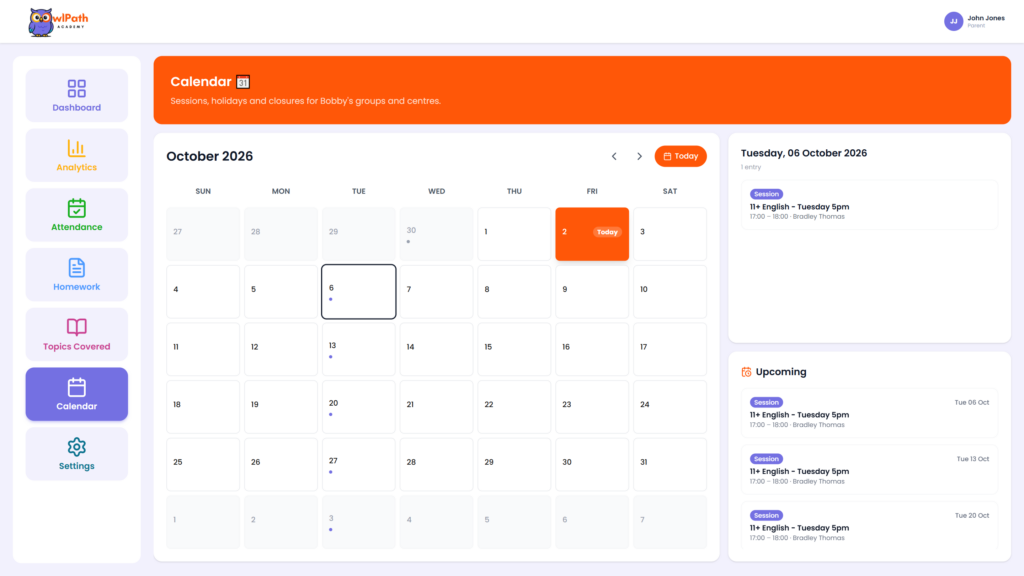Open the Attendance calendar-check icon
The image size is (1024, 576).
pos(76,208)
